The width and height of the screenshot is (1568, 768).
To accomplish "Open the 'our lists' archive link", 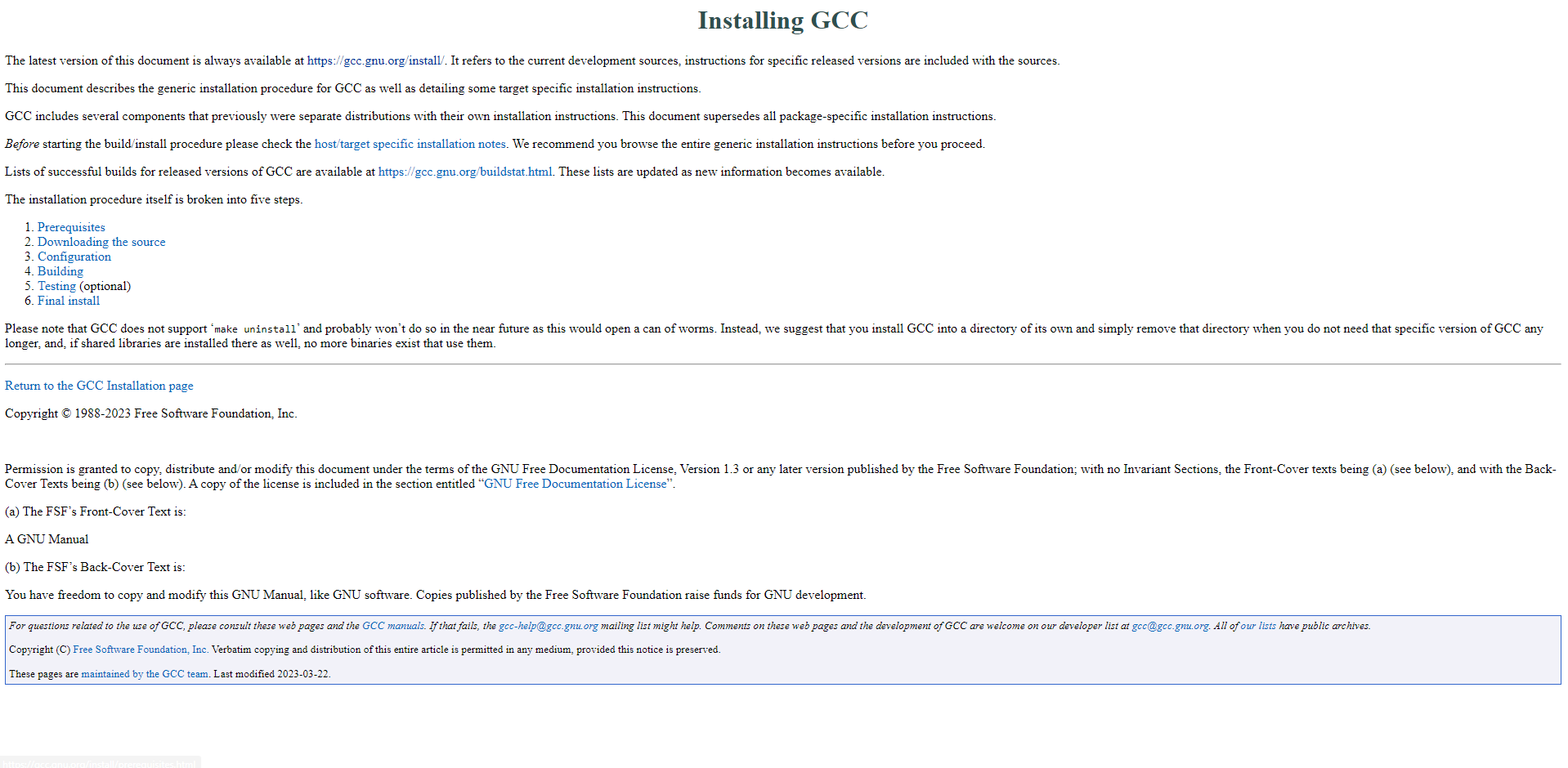I will [1257, 626].
